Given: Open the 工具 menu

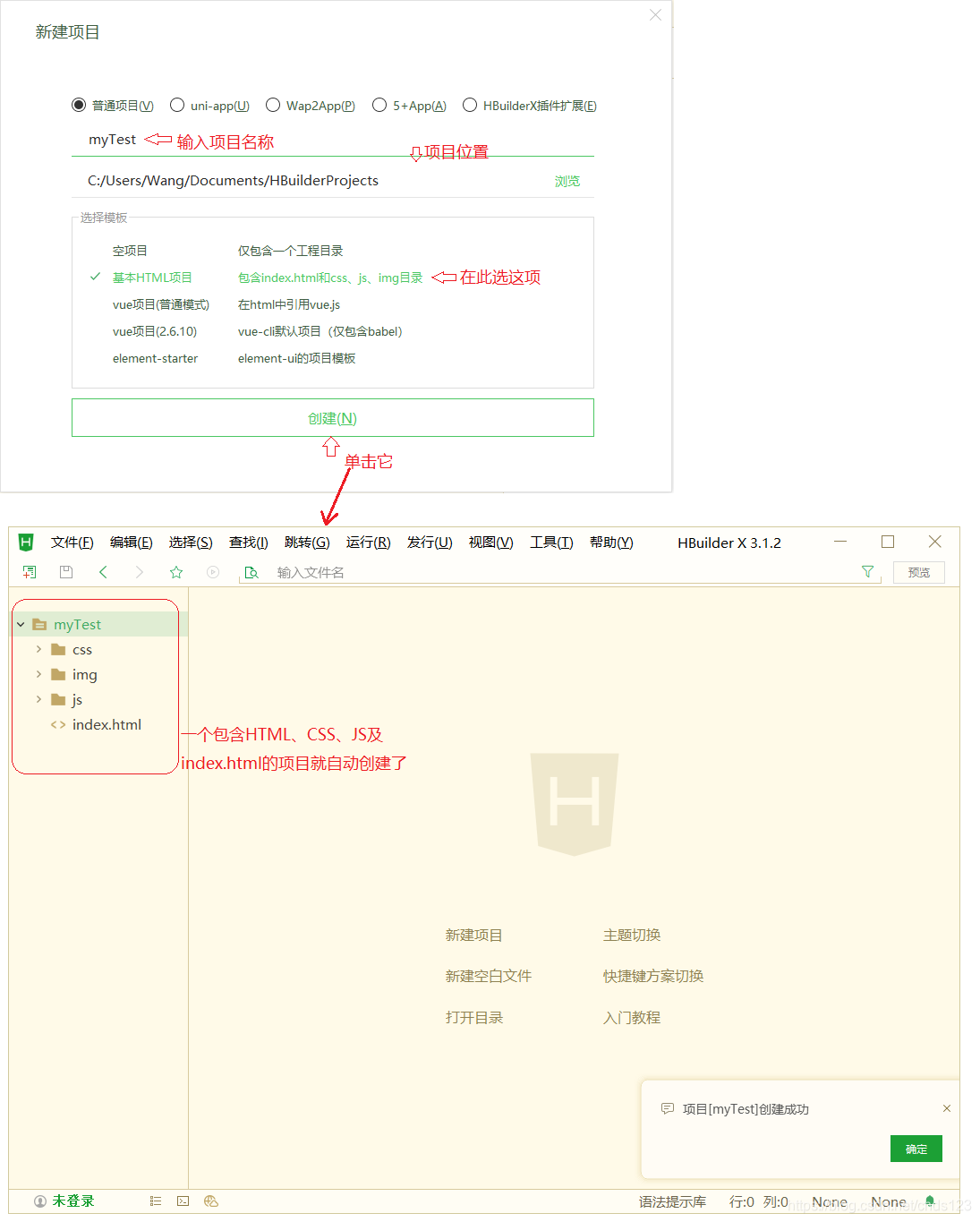Looking at the screenshot, I should [x=551, y=543].
